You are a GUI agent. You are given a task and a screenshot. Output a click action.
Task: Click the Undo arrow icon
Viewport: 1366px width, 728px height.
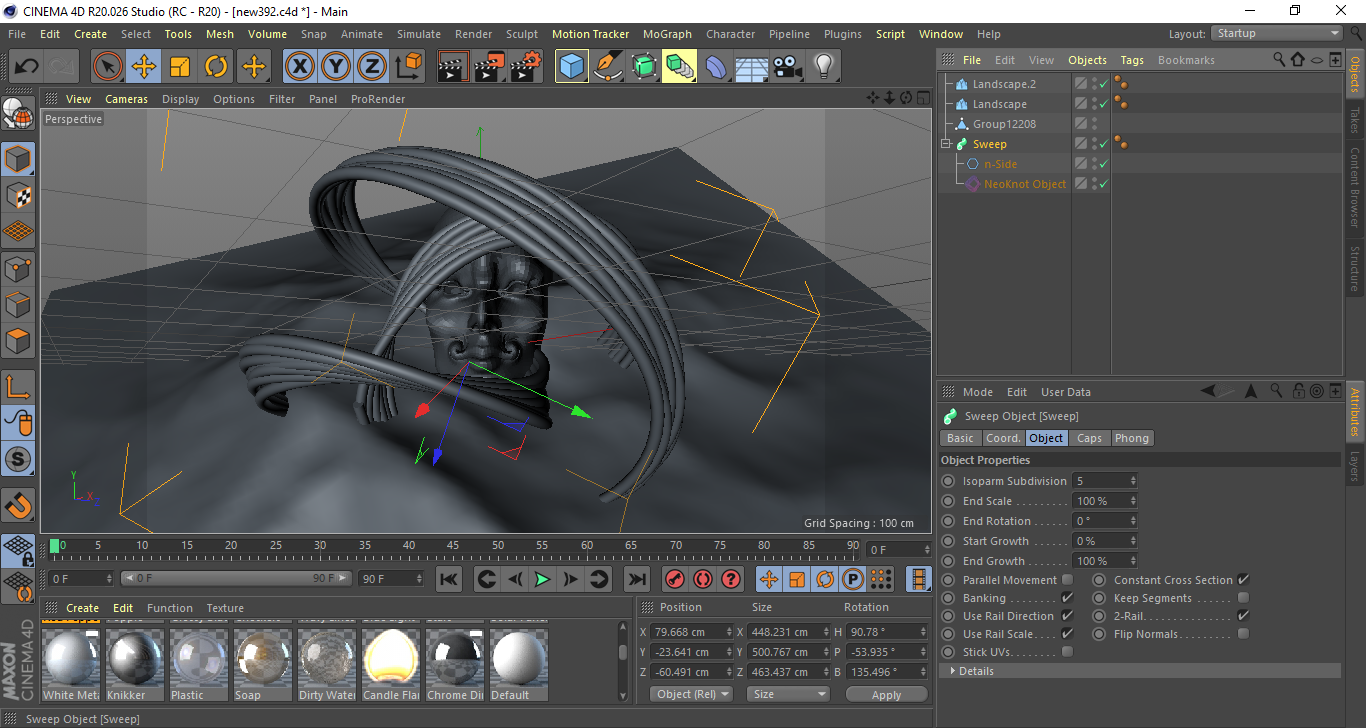[27, 67]
